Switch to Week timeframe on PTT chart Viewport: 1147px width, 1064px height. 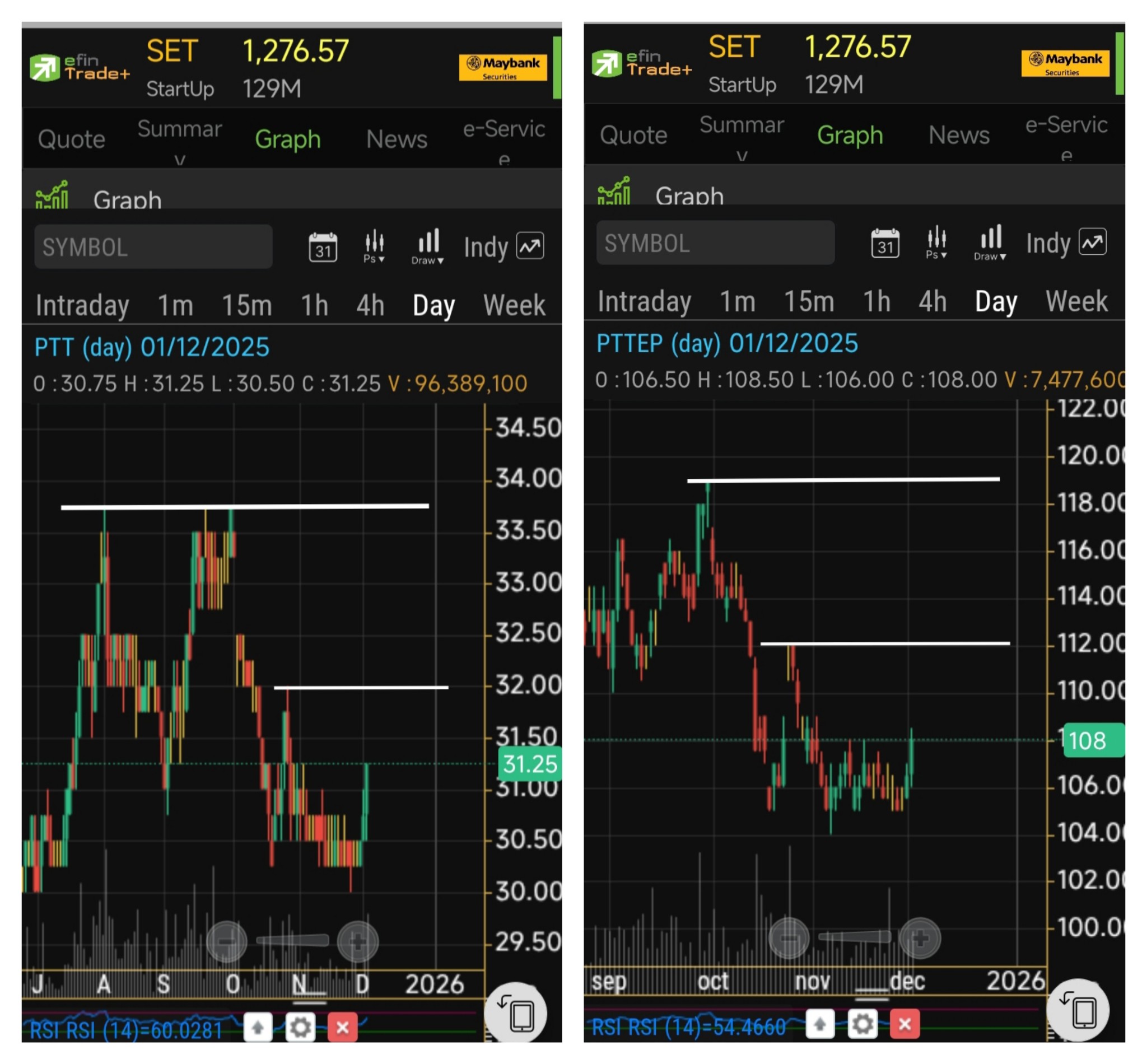point(514,305)
